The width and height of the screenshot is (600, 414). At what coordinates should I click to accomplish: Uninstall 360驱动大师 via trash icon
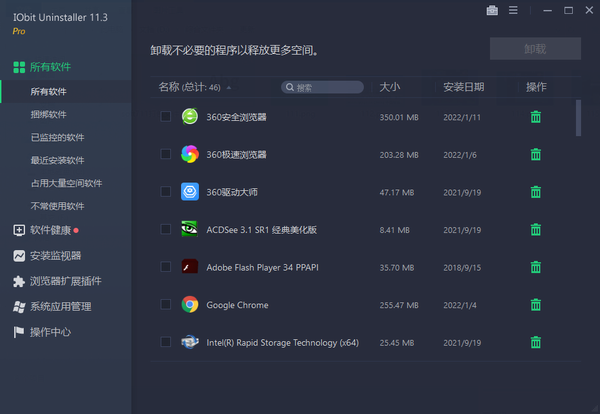536,192
